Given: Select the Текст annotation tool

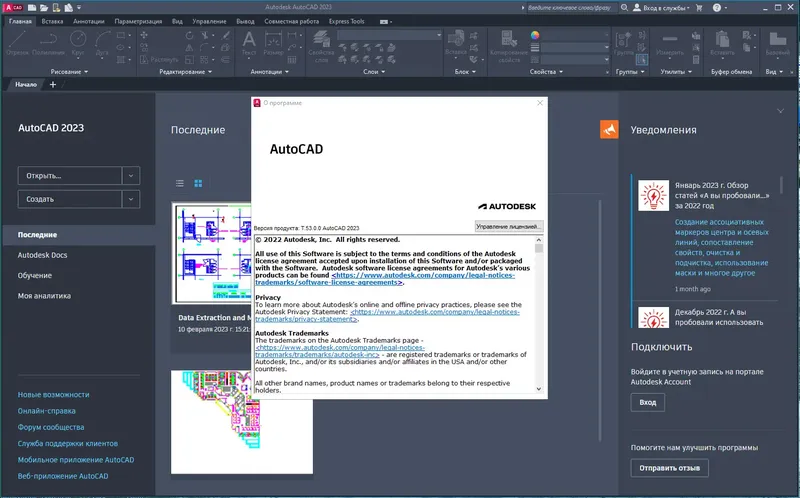Looking at the screenshot, I should coord(249,43).
